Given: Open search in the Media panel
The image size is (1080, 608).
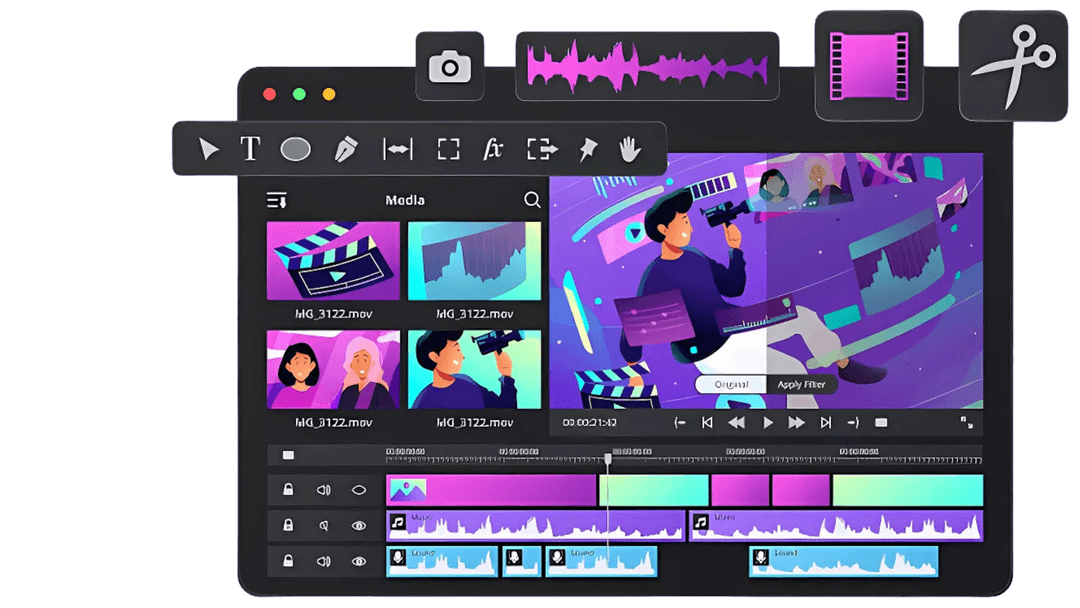Looking at the screenshot, I should coord(532,200).
